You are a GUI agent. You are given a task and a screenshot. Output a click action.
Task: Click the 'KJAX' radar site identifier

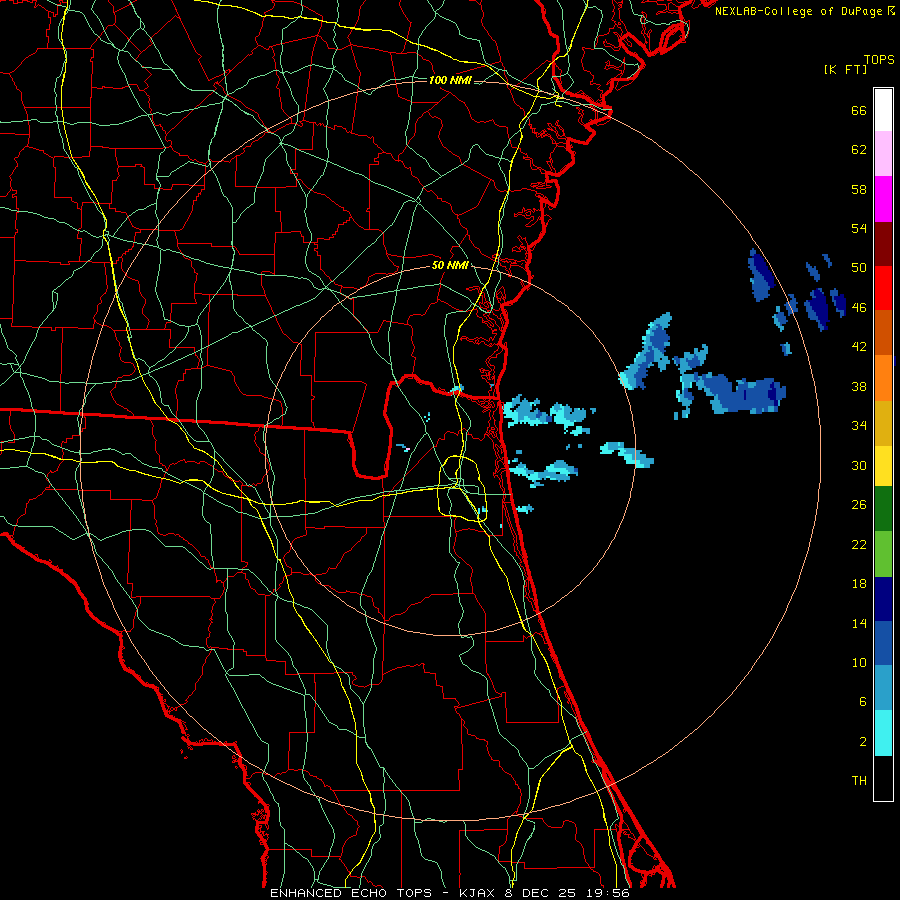pyautogui.click(x=480, y=893)
